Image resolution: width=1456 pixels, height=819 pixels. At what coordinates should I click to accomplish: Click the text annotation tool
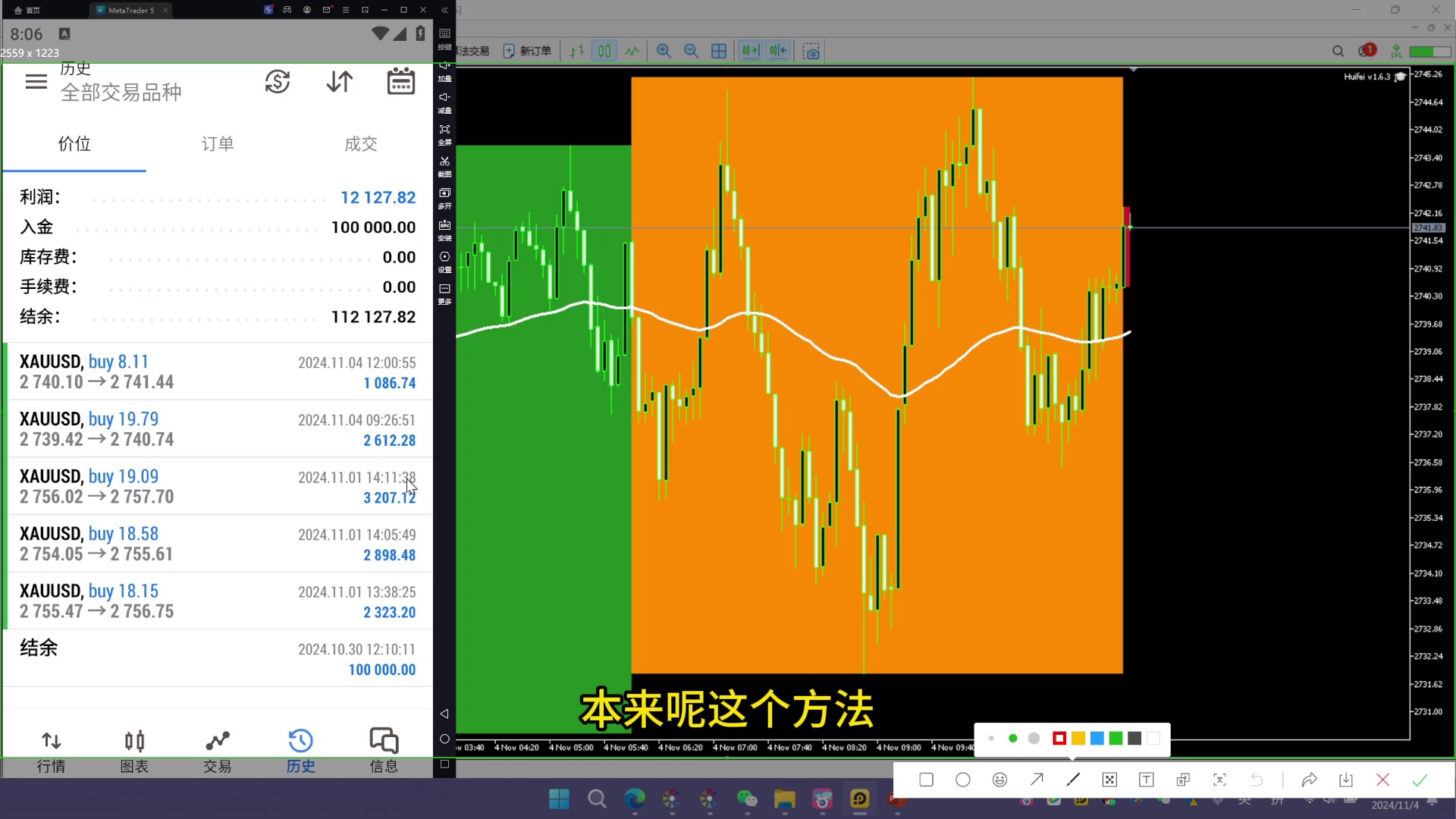(1146, 780)
